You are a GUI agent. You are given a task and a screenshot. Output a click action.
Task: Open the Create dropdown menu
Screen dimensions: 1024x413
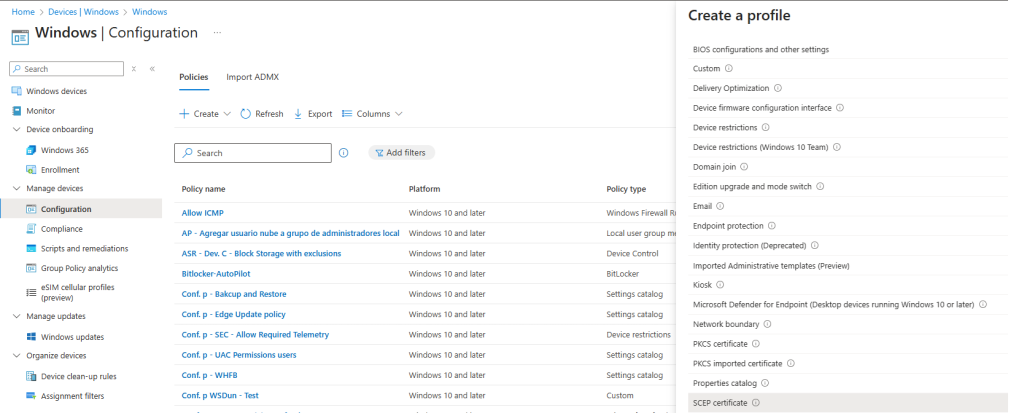[205, 114]
